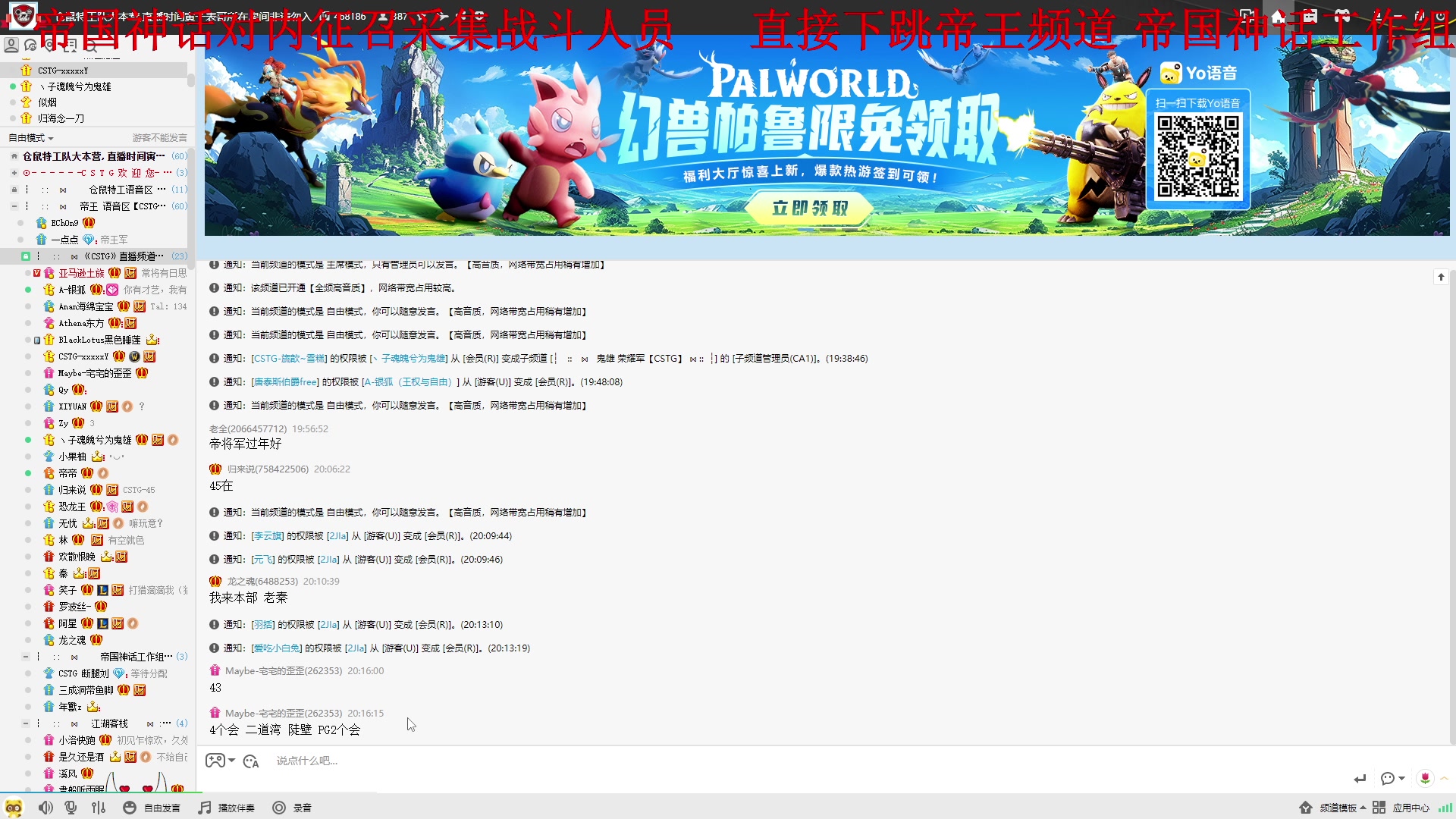Collapse the 帝王 语音区 channel tree
The width and height of the screenshot is (1456, 819).
coord(14,206)
